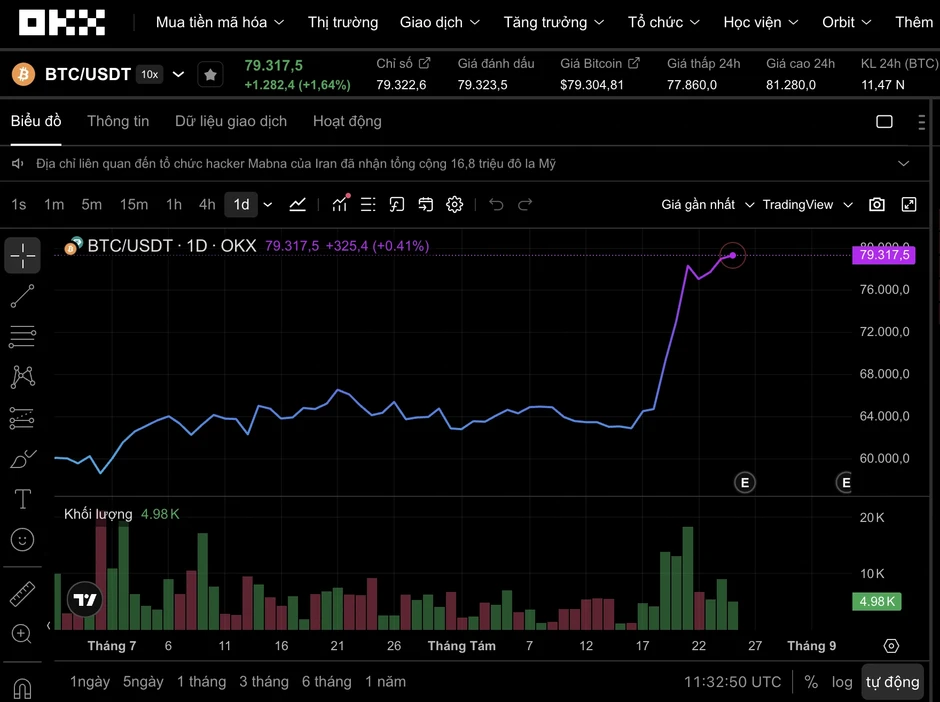940x702 pixels.
Task: Set chart range to 1ngày
Action: tap(90, 682)
